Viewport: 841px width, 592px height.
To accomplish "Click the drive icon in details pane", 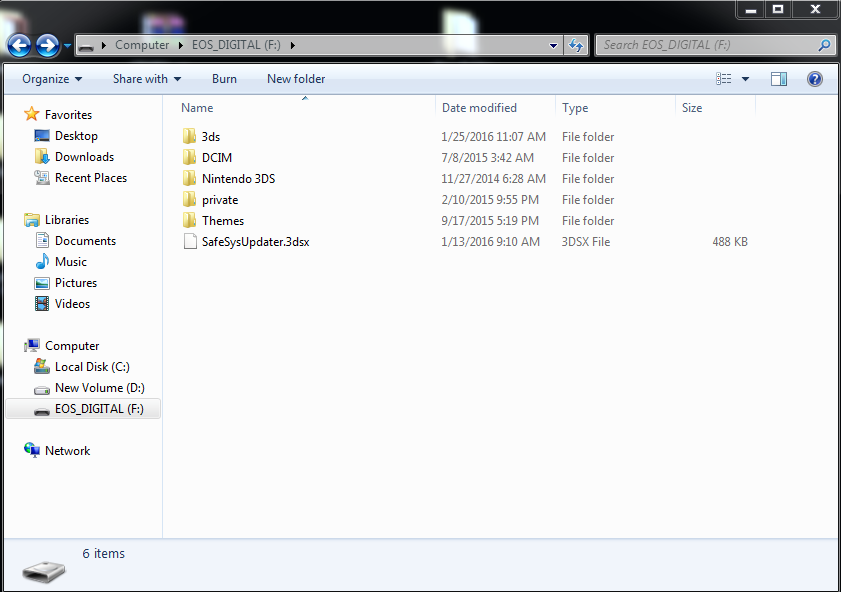I will (x=44, y=572).
